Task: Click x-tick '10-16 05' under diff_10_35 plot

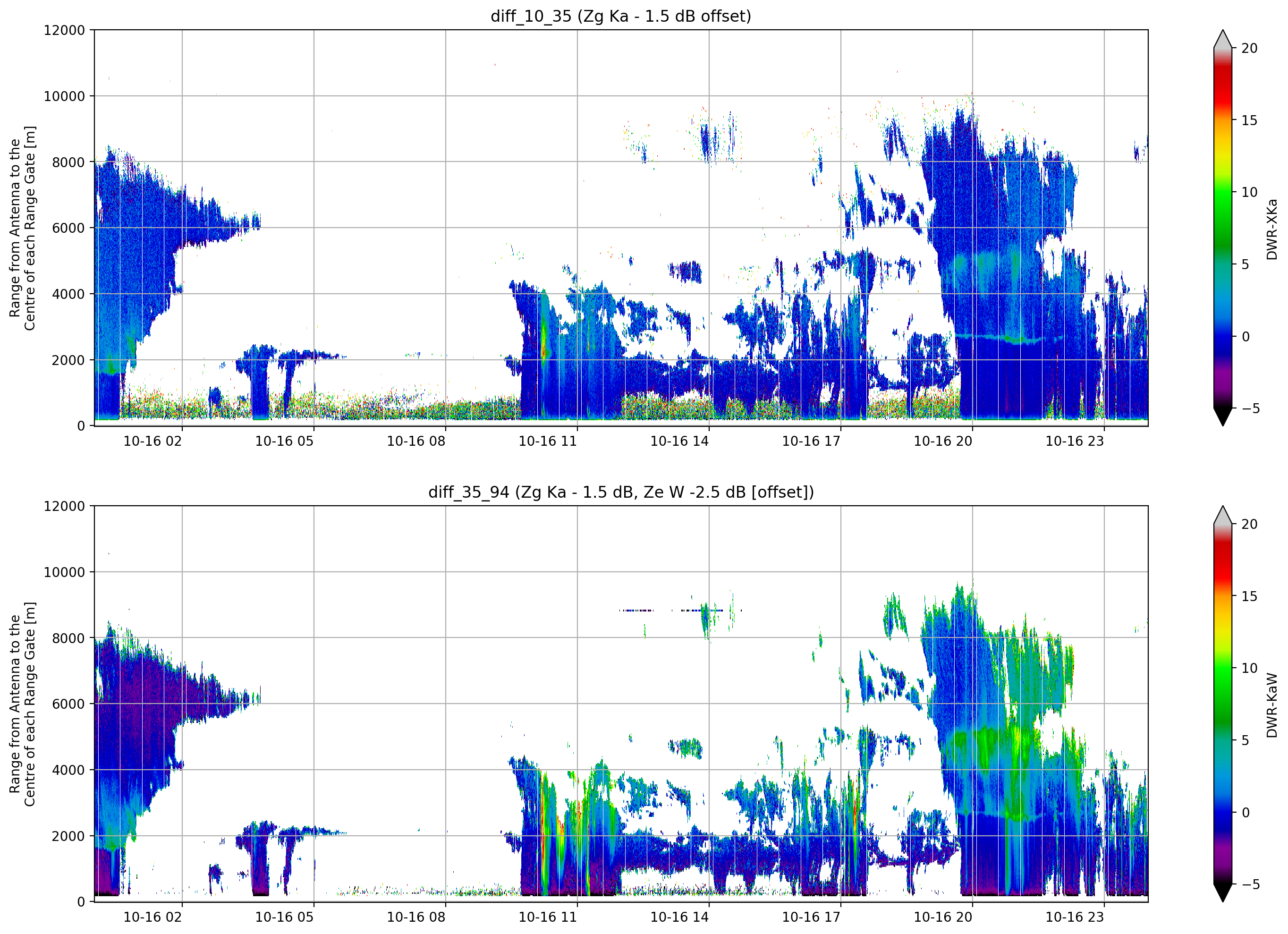Action: 285,442
